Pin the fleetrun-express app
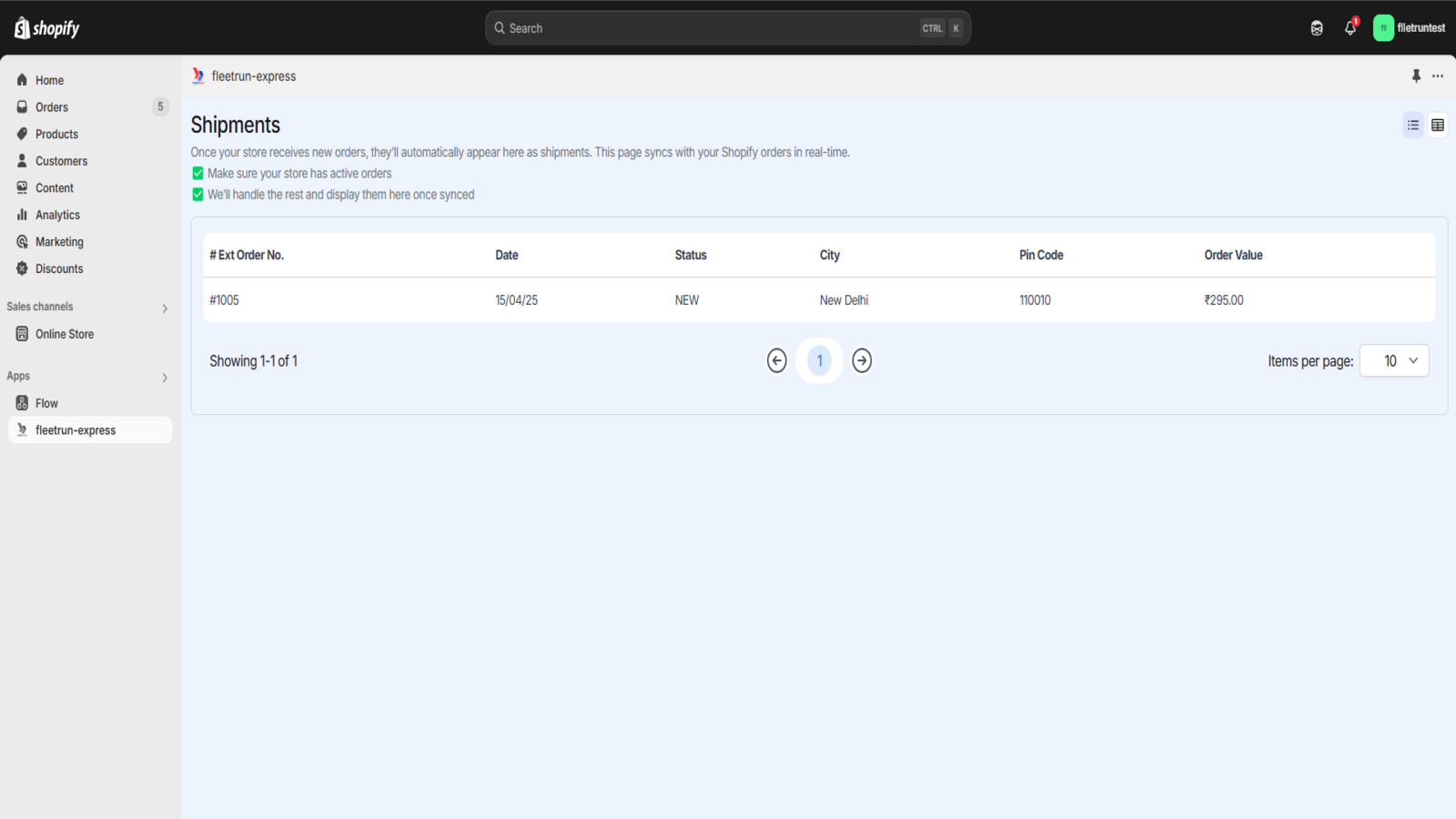The image size is (1456, 819). (x=1416, y=76)
